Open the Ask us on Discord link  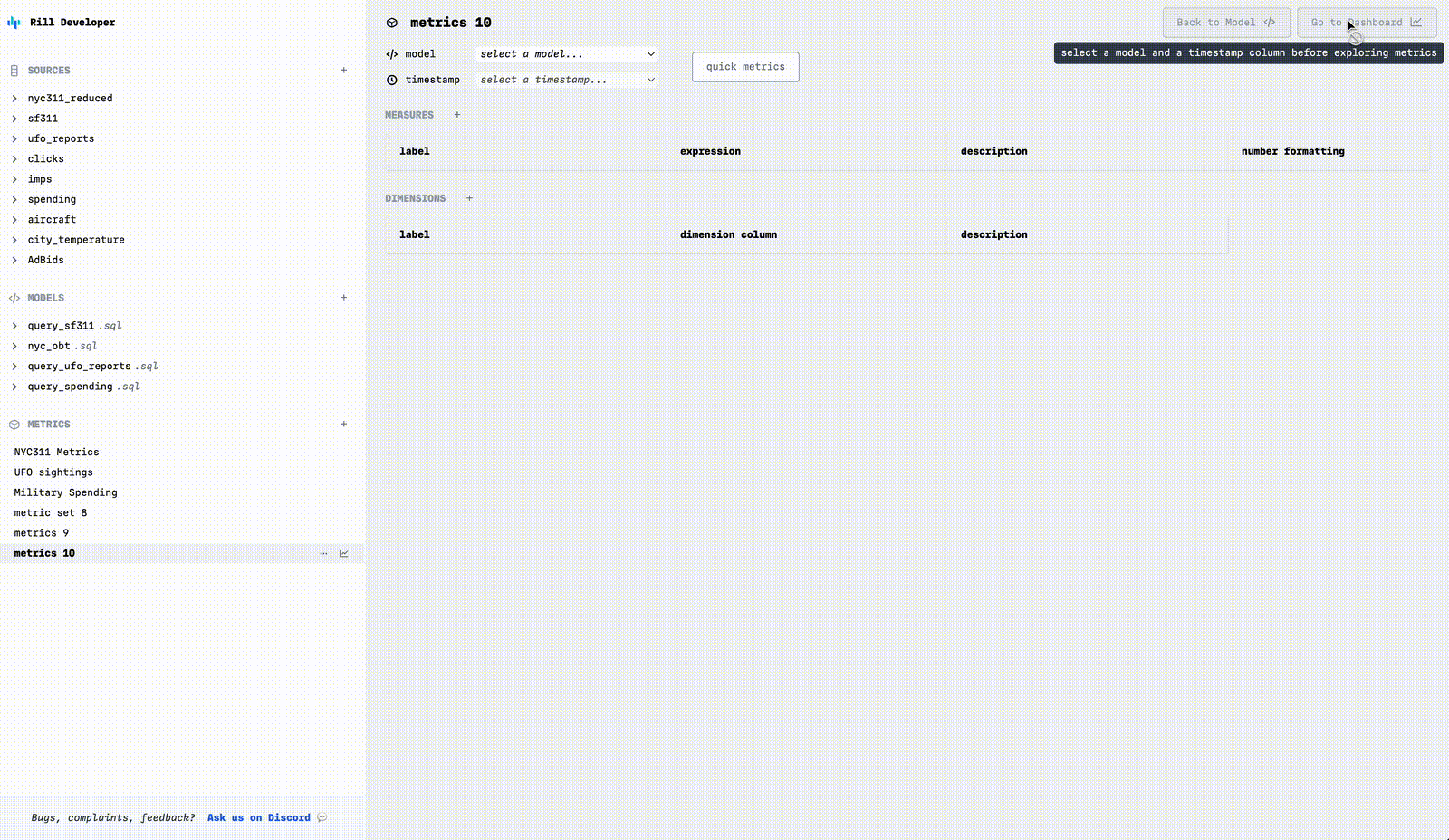click(259, 818)
